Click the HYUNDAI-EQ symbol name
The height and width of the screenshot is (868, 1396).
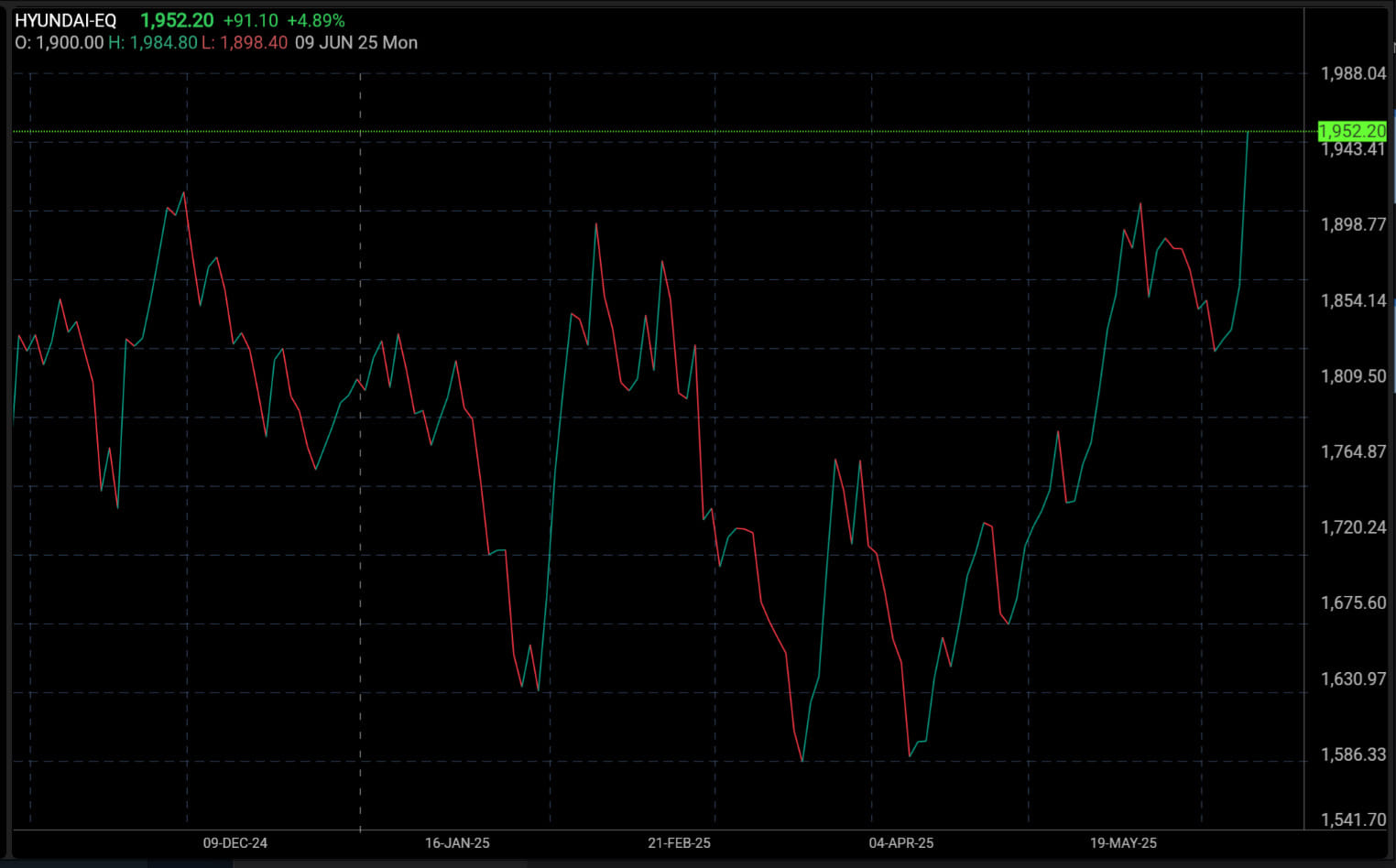[66, 20]
